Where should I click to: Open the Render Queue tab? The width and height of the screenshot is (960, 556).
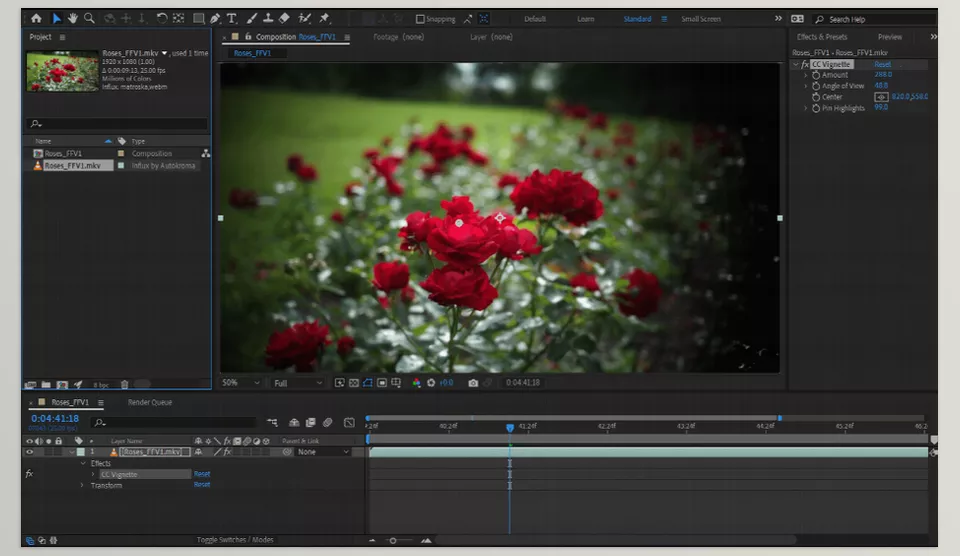(x=150, y=402)
